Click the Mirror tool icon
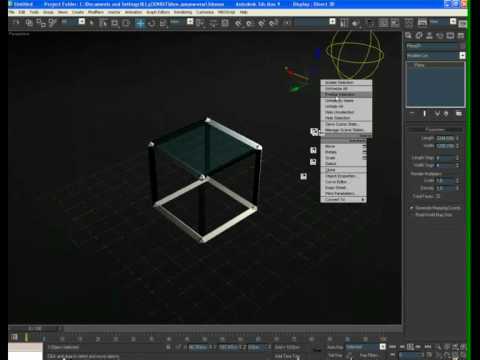 pyautogui.click(x=344, y=23)
